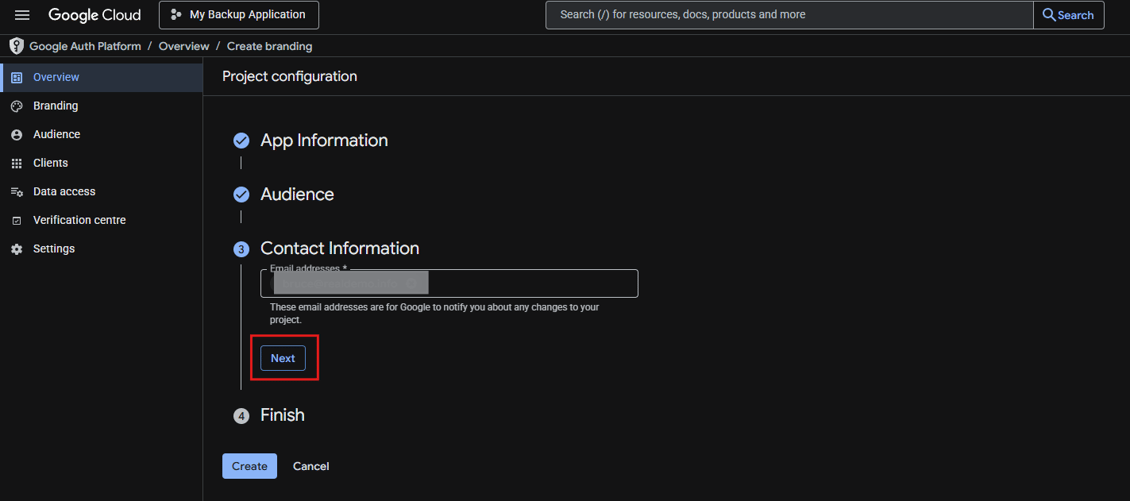This screenshot has width=1130, height=501.
Task: Open Clients in the sidebar
Action: 102,163
